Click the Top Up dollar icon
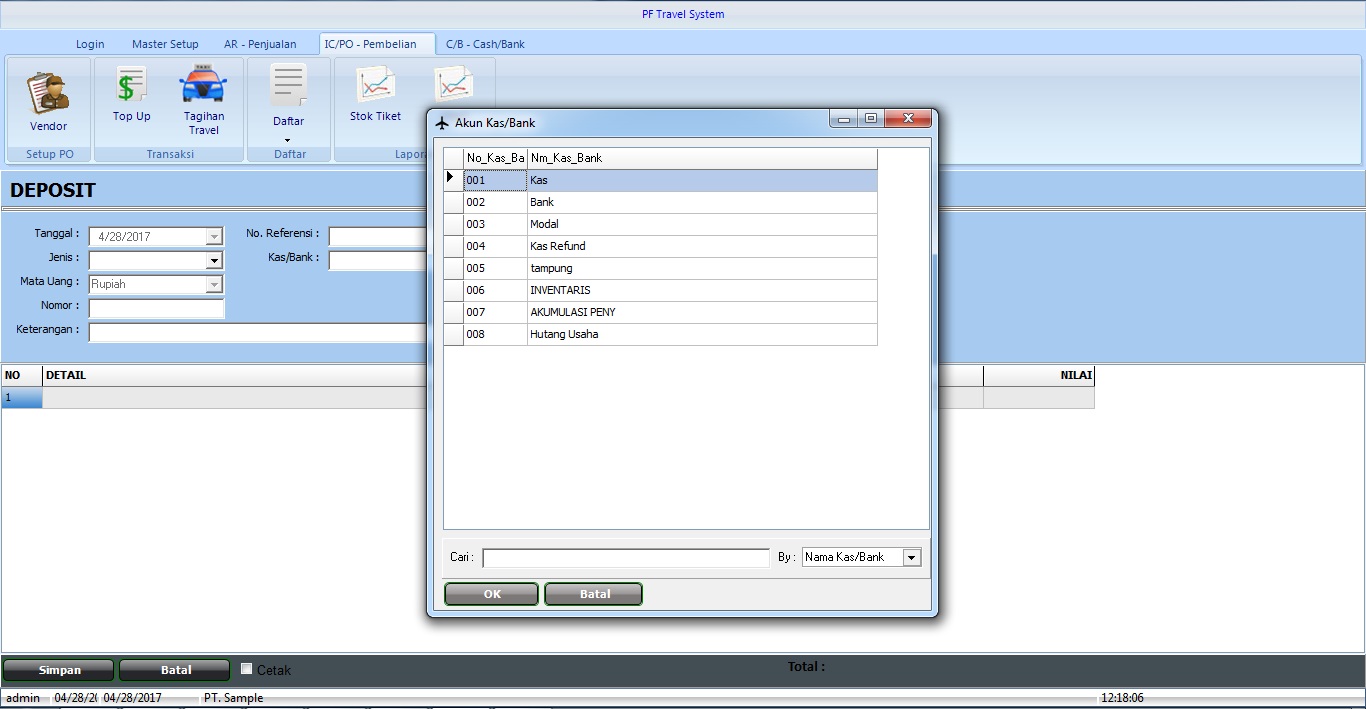 [x=131, y=87]
